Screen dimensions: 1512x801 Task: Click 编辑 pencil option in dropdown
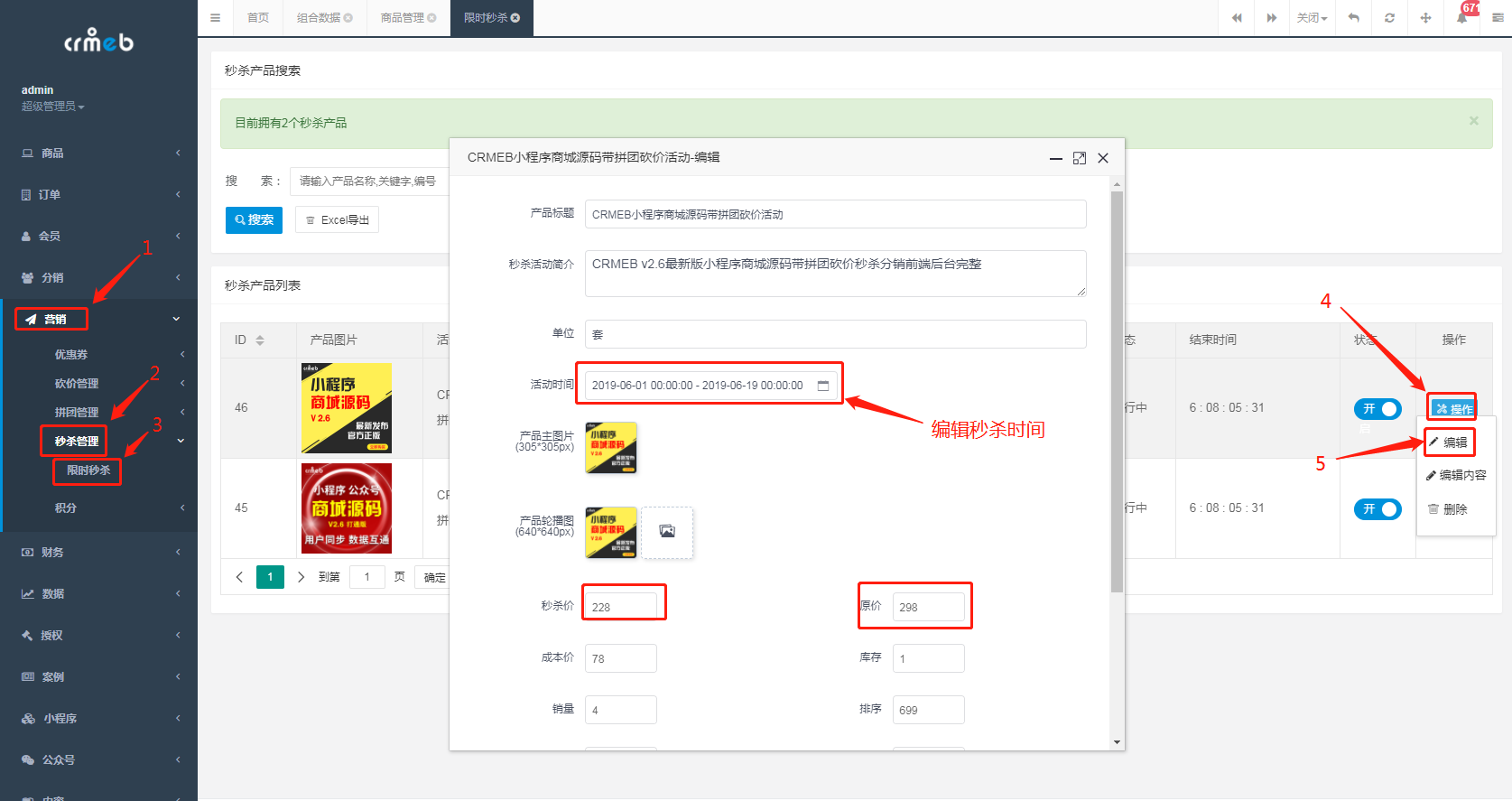click(1448, 442)
